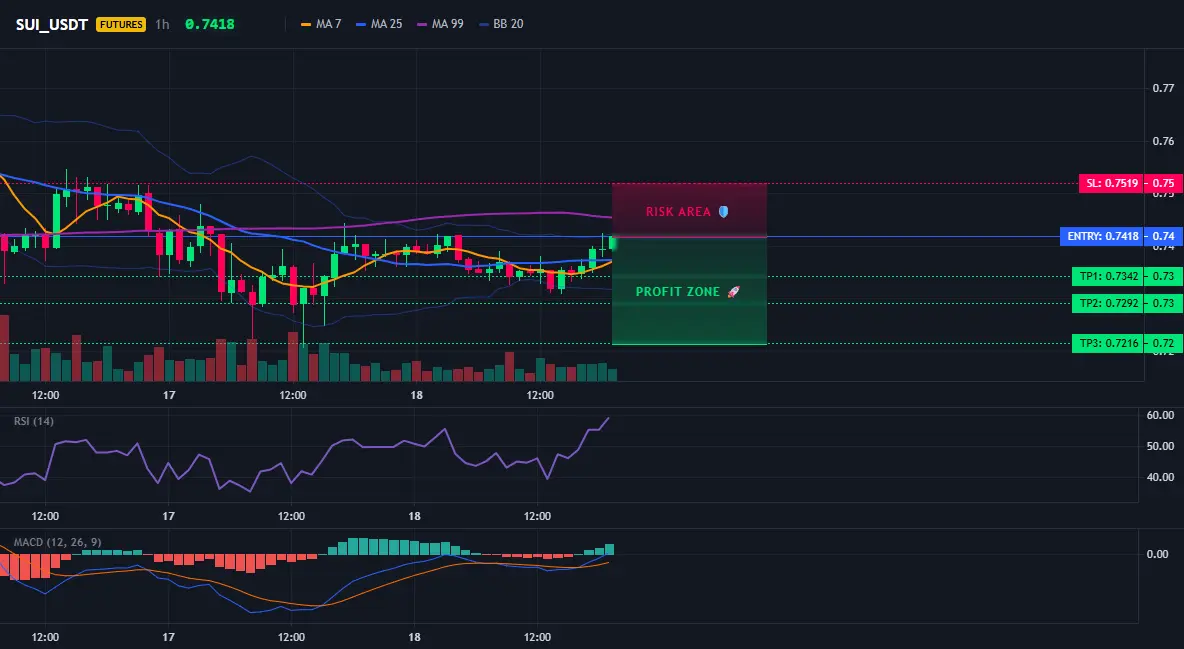Image resolution: width=1184 pixels, height=649 pixels.
Task: Click date 18 on main chart time axis
Action: (416, 395)
